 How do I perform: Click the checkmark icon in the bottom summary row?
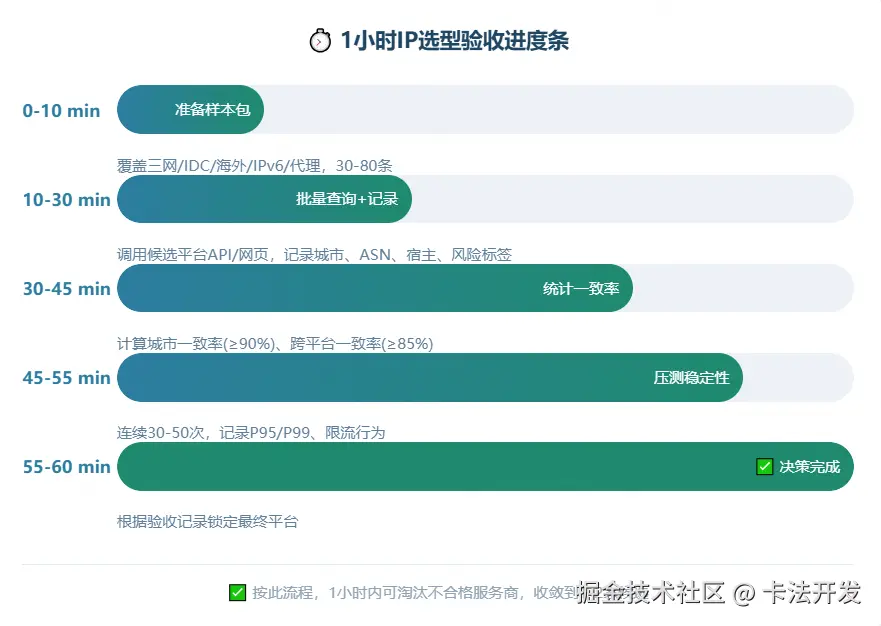tap(237, 593)
